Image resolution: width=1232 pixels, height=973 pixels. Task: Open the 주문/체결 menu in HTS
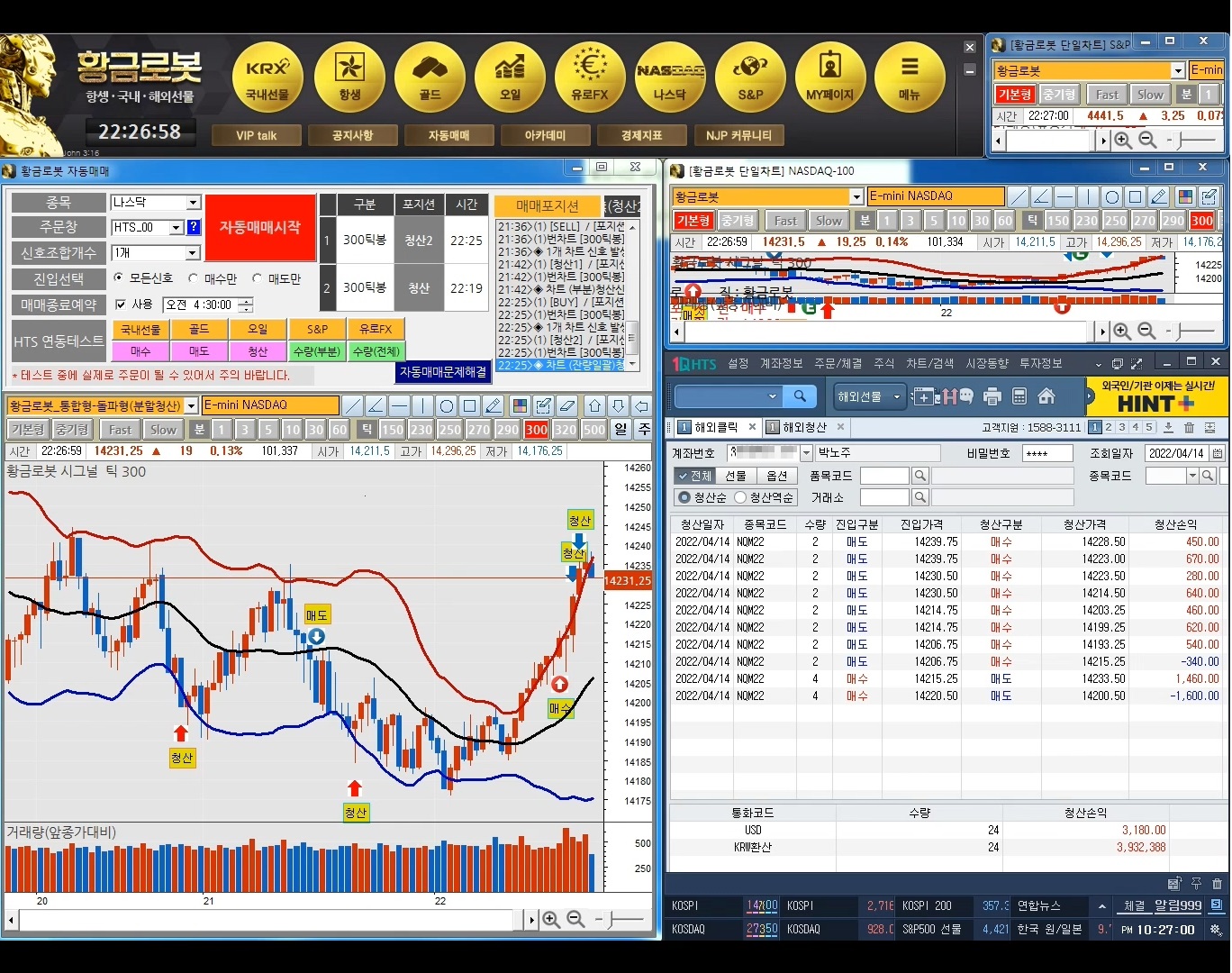tap(838, 363)
